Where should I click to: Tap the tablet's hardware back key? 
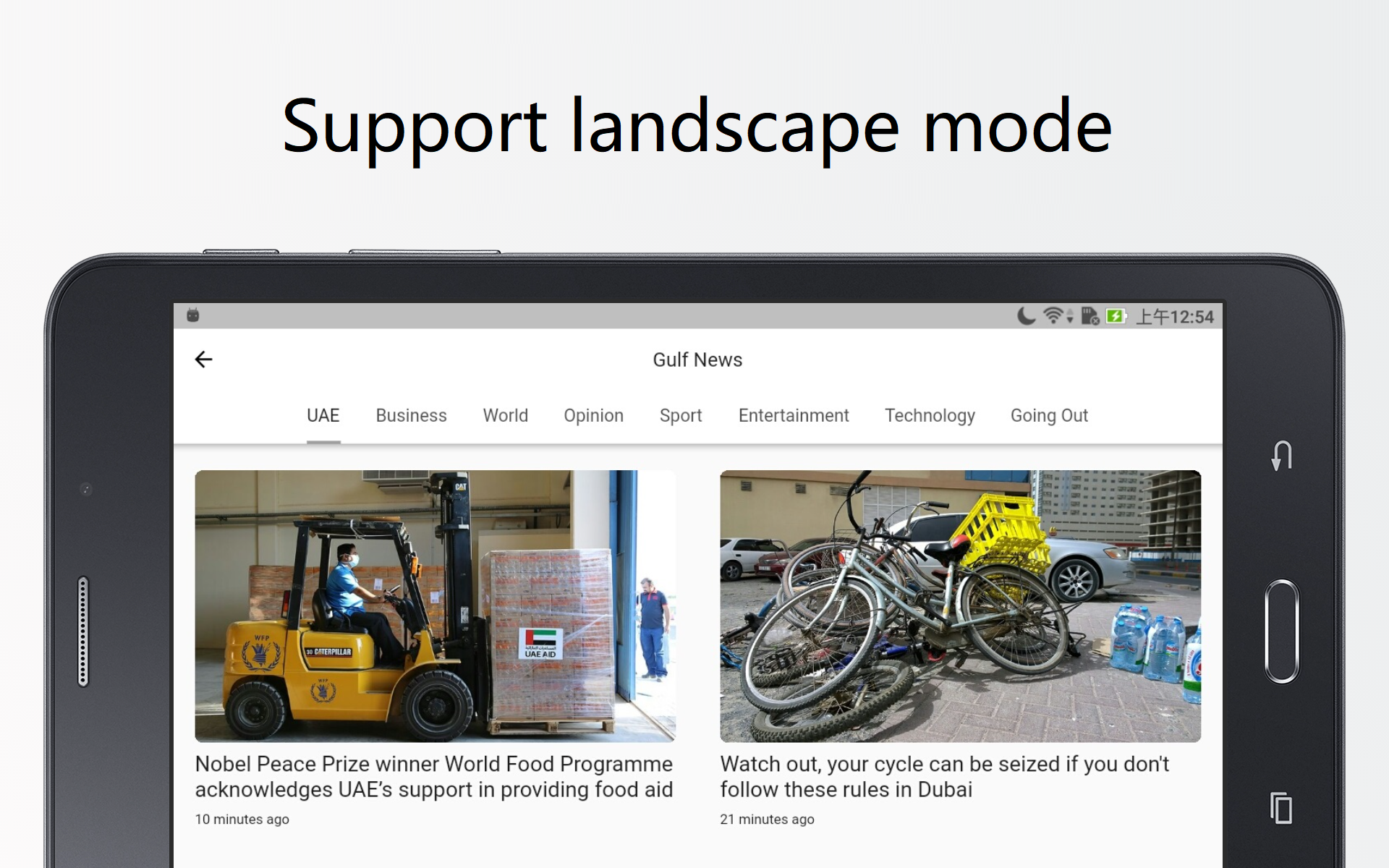pos(1282,456)
